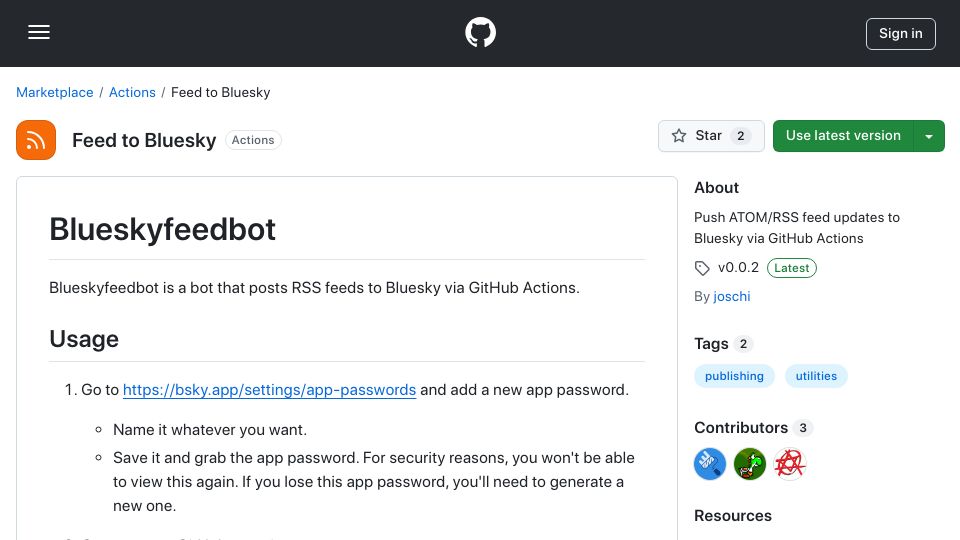Viewport: 960px width, 540px height.
Task: Open author joschi profile link
Action: [732, 296]
